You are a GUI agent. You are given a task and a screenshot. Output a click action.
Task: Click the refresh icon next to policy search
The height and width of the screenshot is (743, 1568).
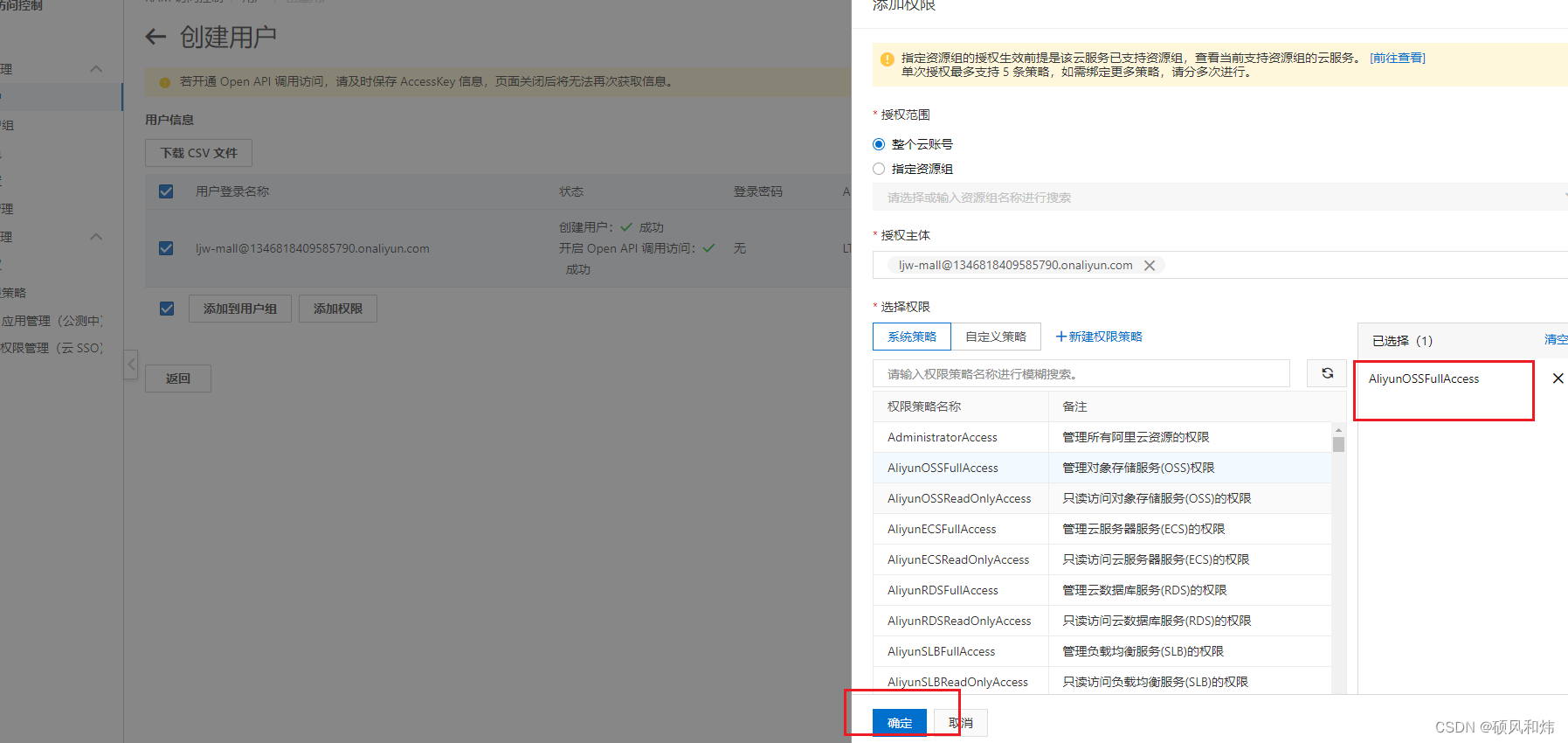(x=1327, y=373)
